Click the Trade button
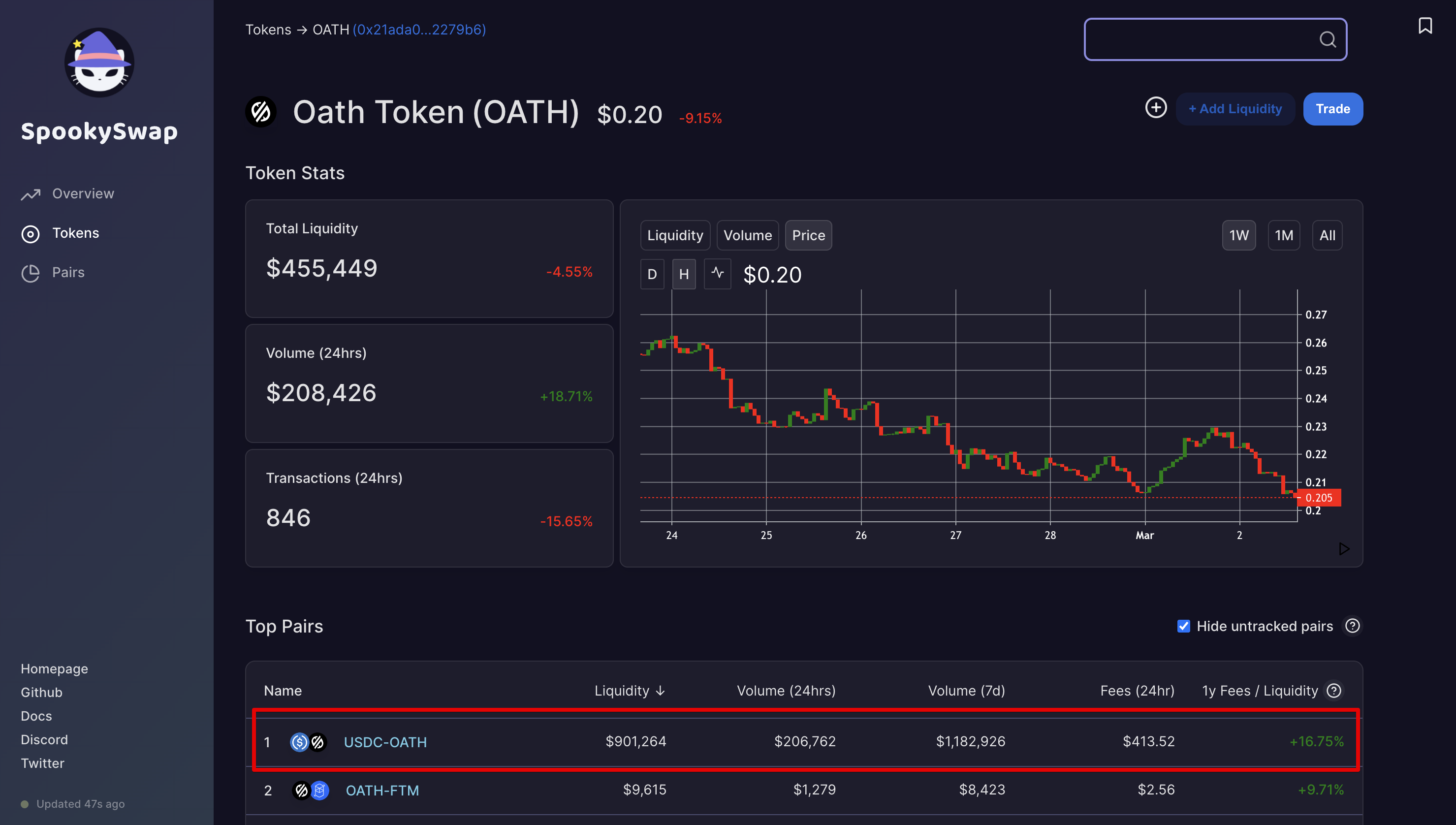The image size is (1456, 825). (x=1332, y=108)
